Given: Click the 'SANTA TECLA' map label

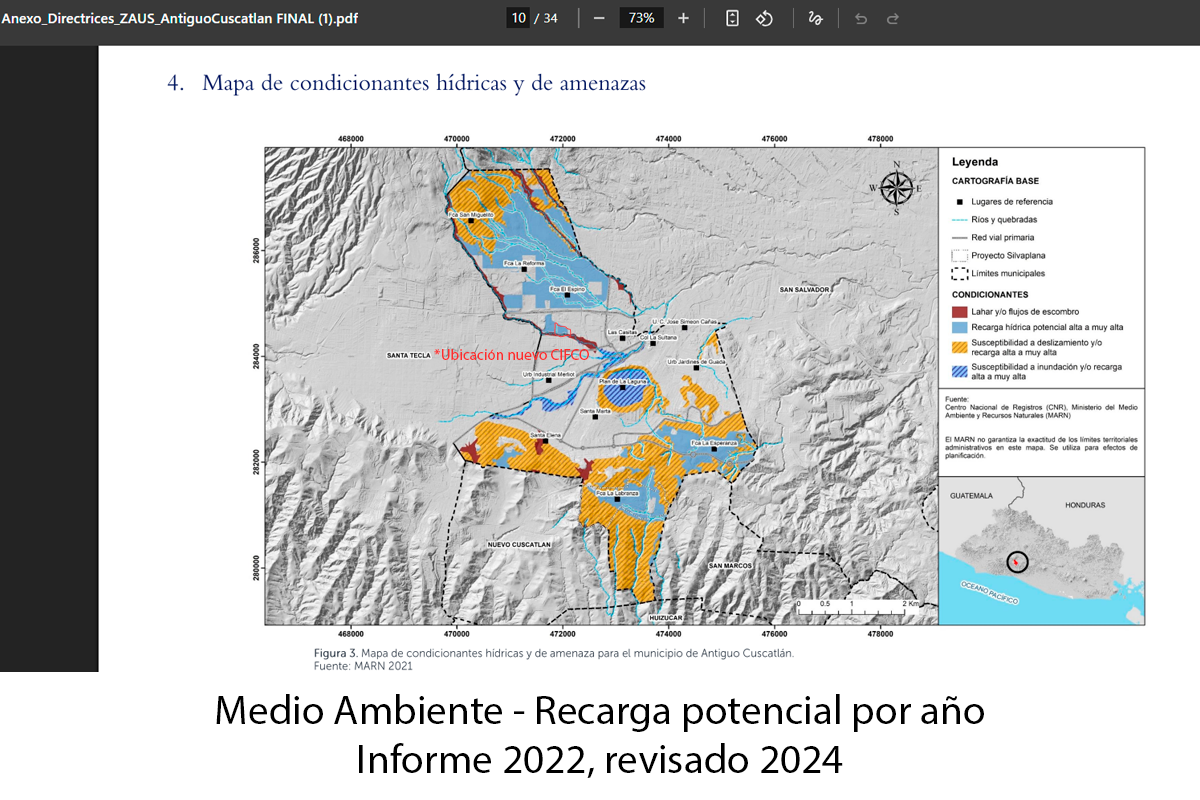Looking at the screenshot, I should coord(407,355).
